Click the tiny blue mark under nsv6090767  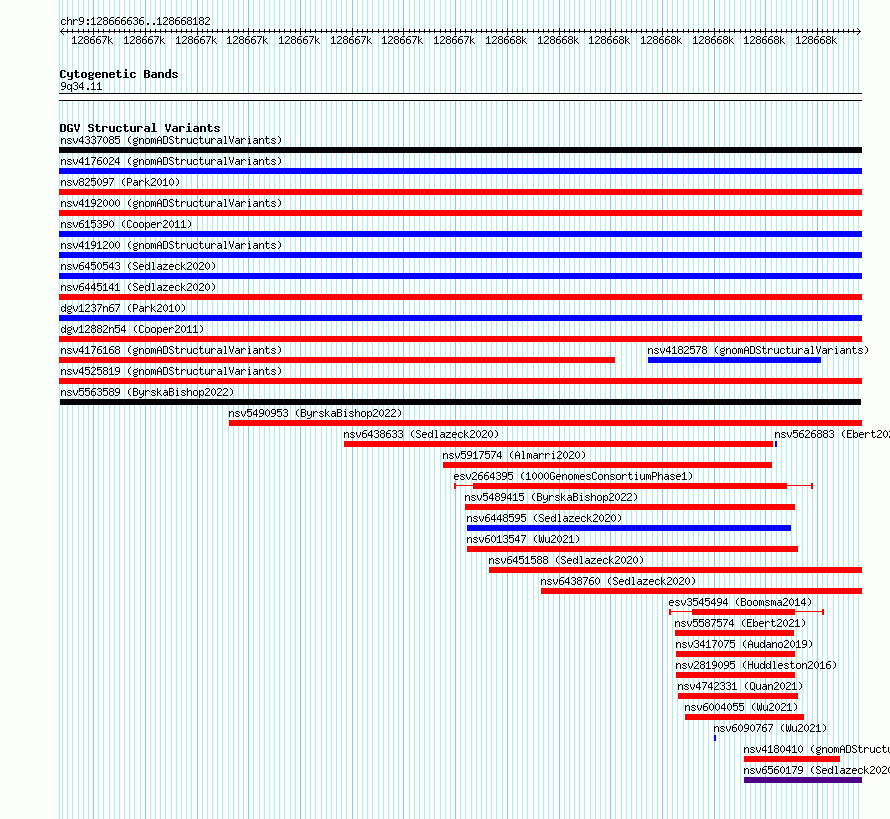715,738
